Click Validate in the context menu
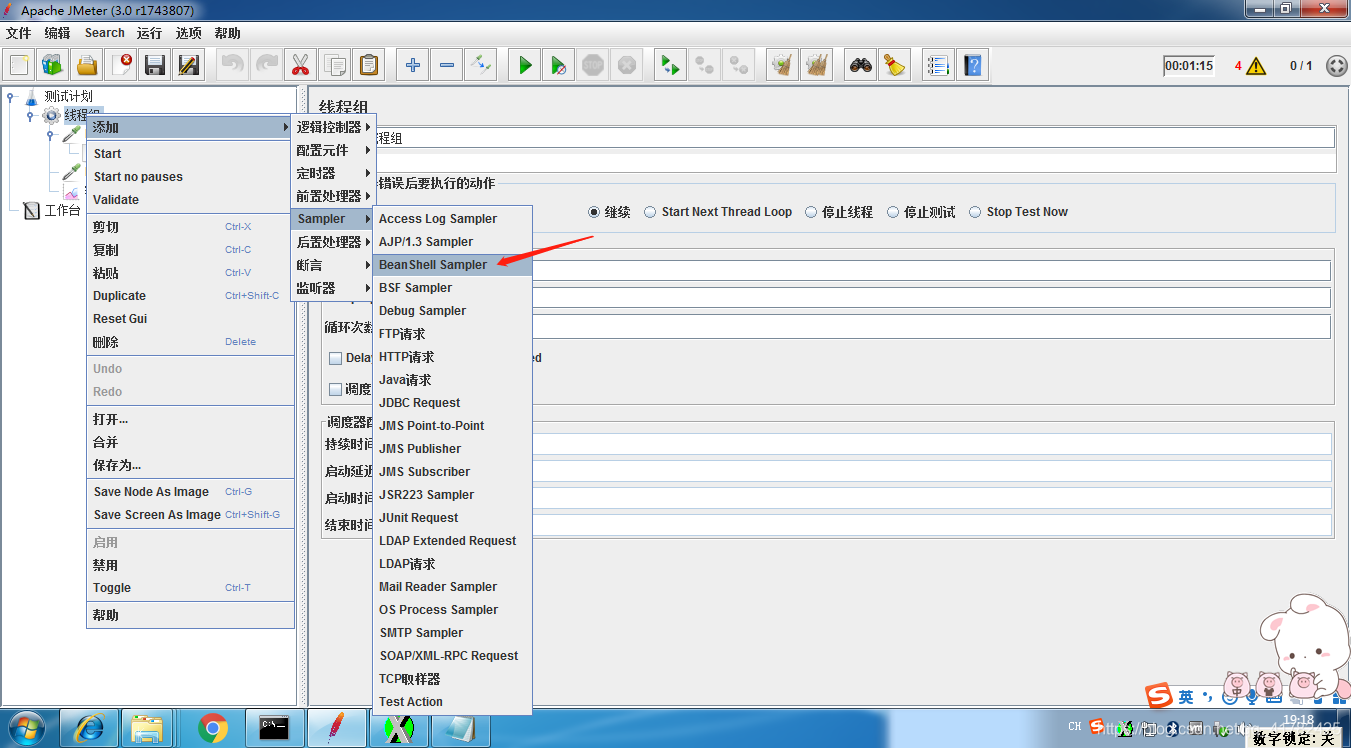 coord(191,200)
